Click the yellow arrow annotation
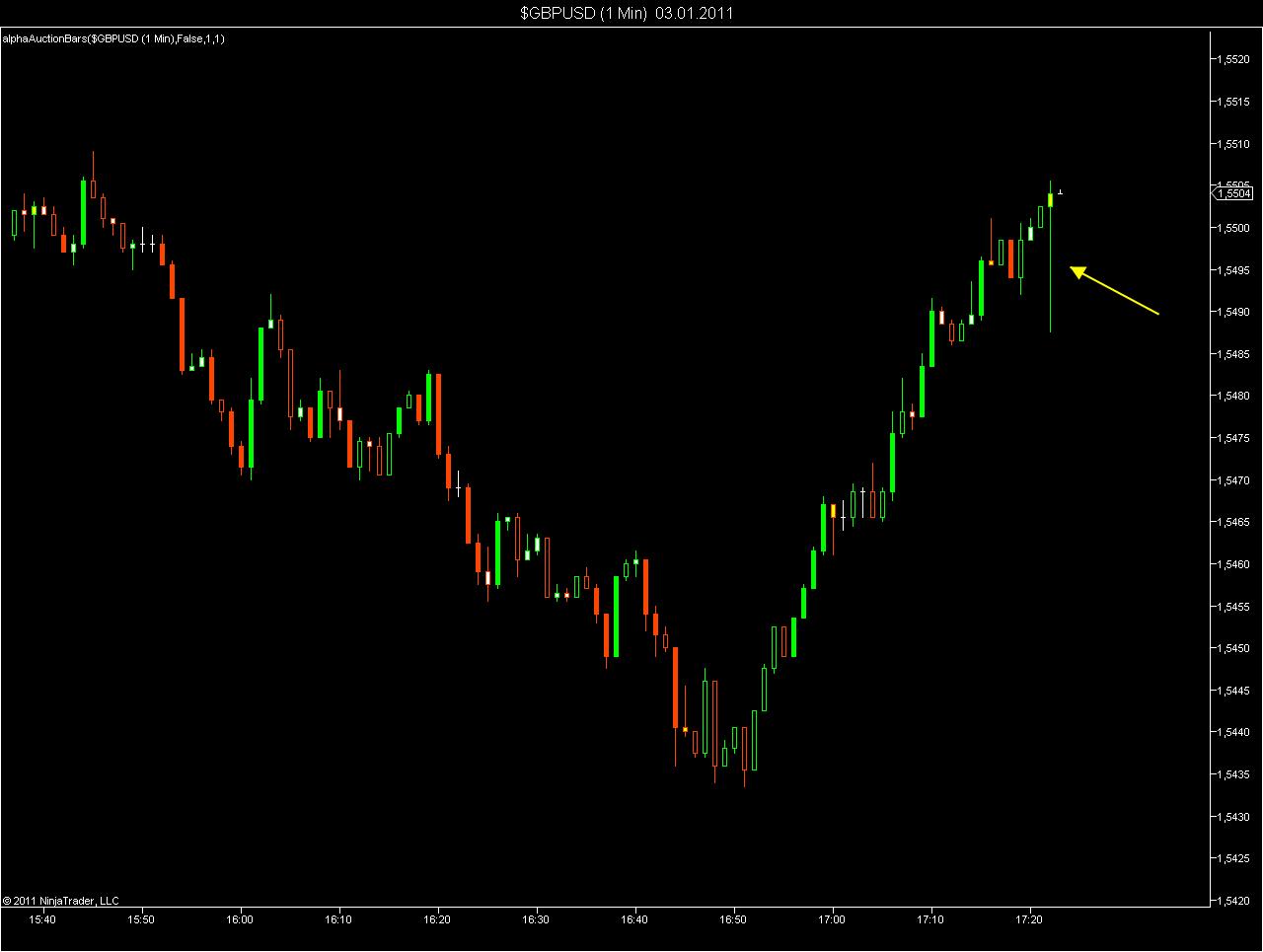The width and height of the screenshot is (1263, 952). pyautogui.click(x=1114, y=291)
